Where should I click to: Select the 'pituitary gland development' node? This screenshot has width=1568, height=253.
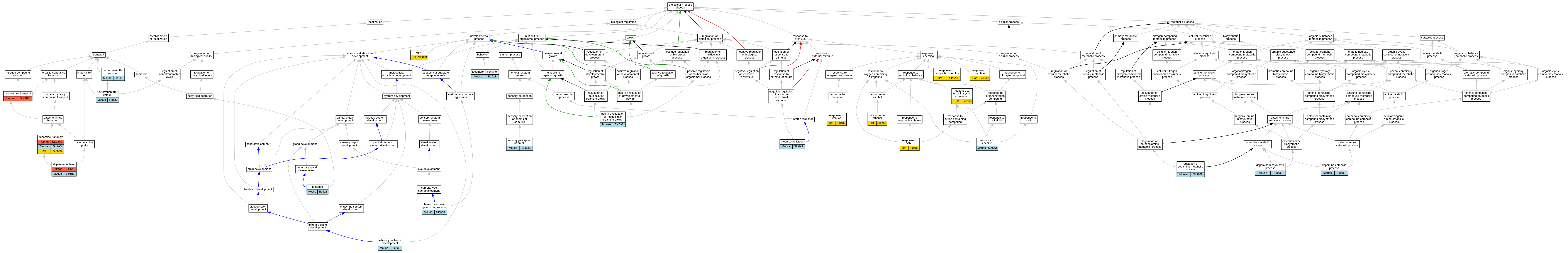[x=318, y=226]
